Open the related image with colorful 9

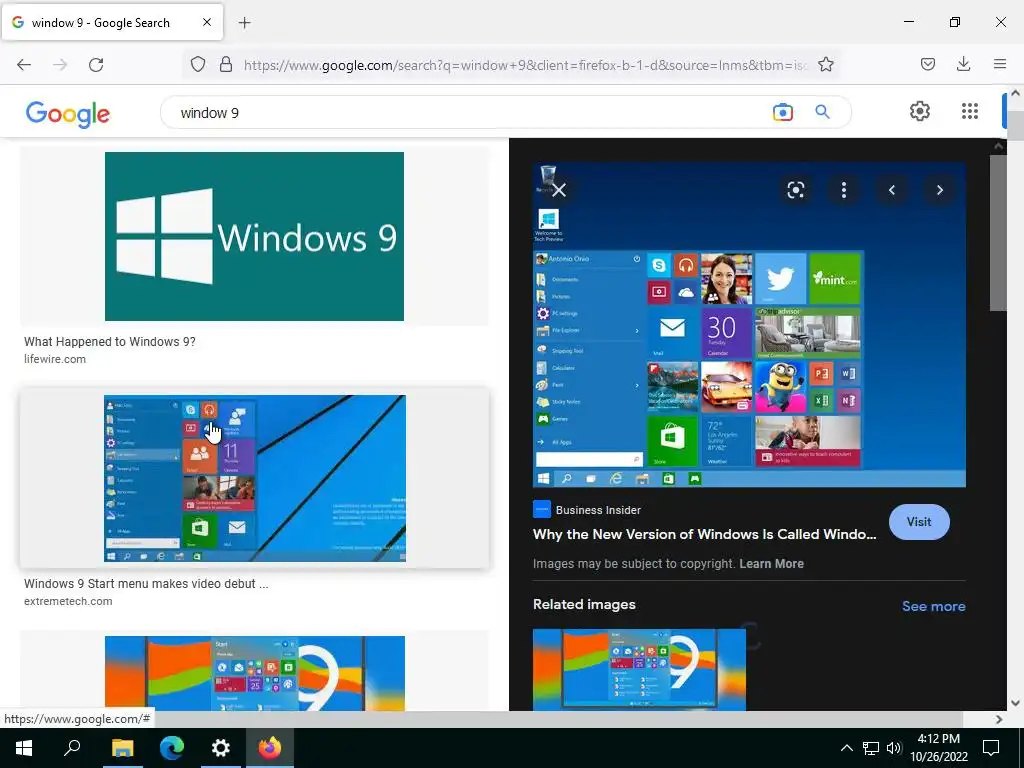[639, 669]
